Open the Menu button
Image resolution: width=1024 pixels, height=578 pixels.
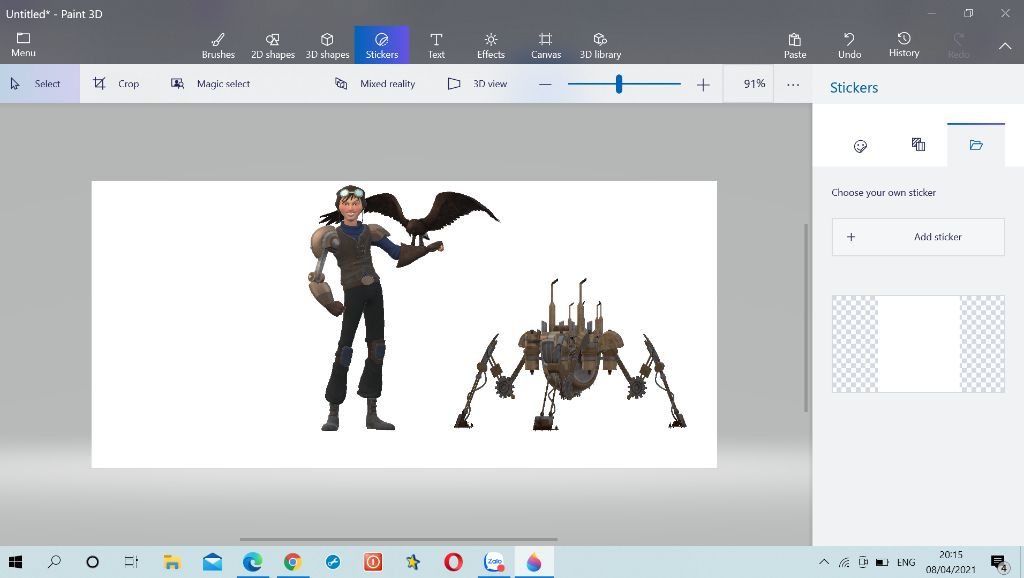pos(24,44)
